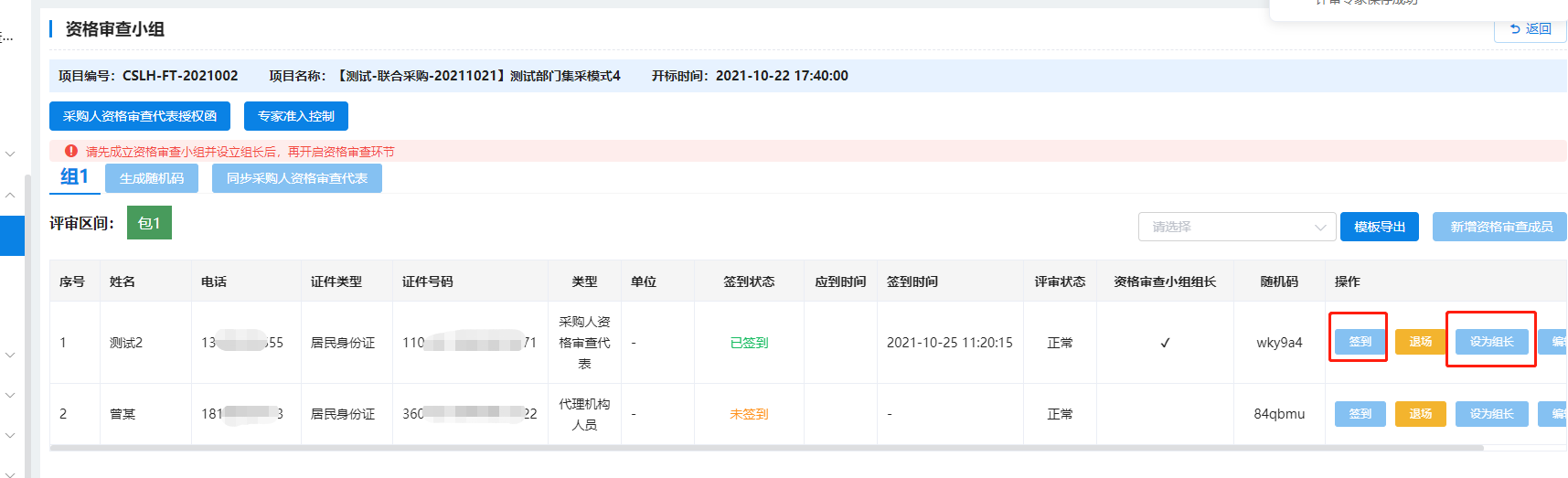Click 模板导出 export button
The image size is (1568, 478).
(x=1379, y=227)
